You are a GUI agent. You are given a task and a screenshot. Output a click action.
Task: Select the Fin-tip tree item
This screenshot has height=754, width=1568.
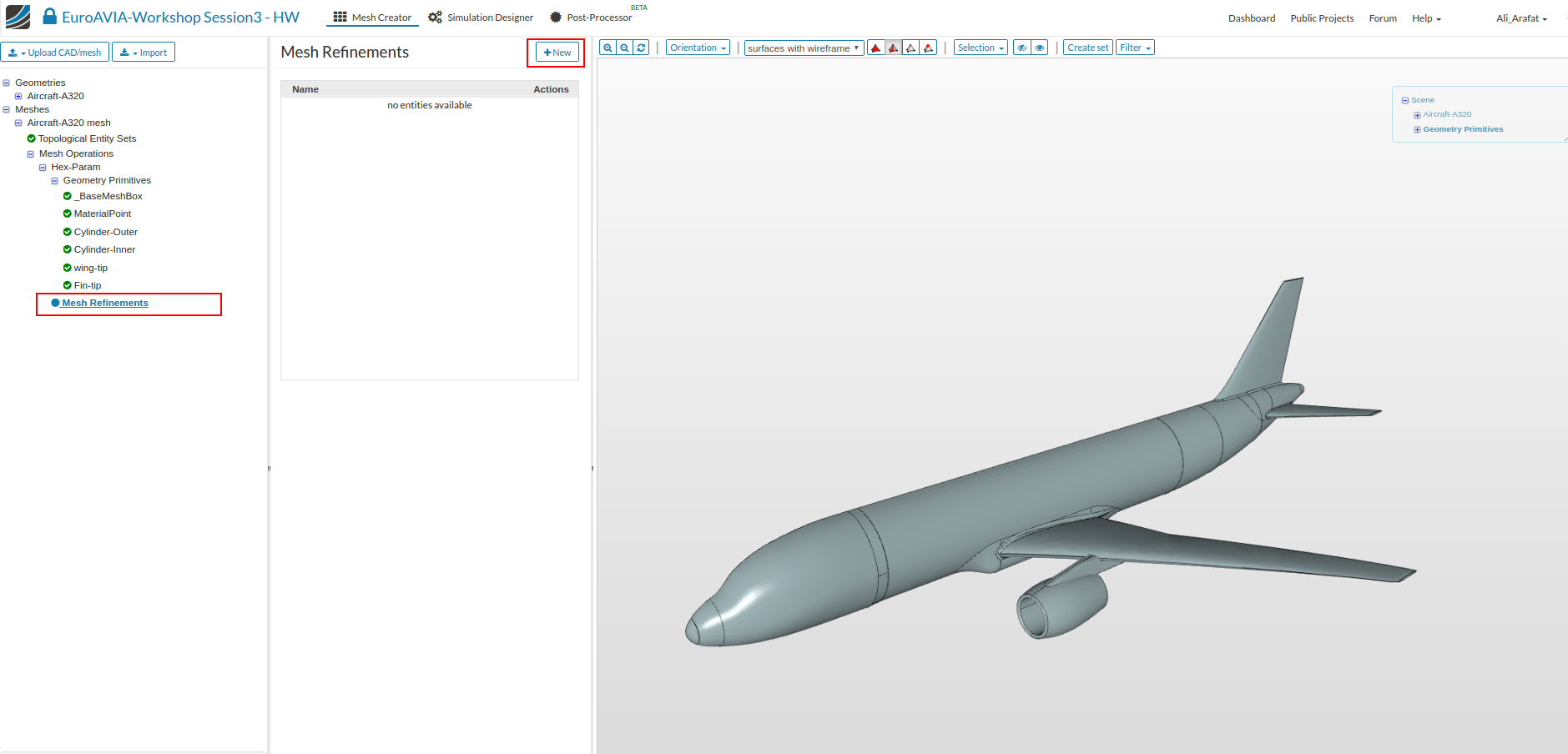tap(88, 285)
